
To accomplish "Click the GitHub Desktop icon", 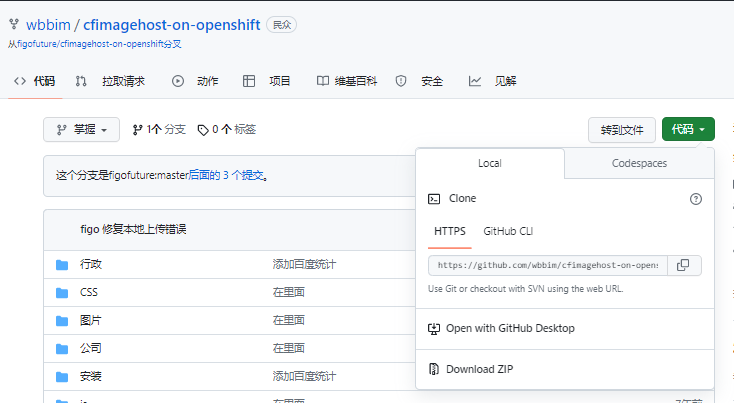I will point(434,328).
